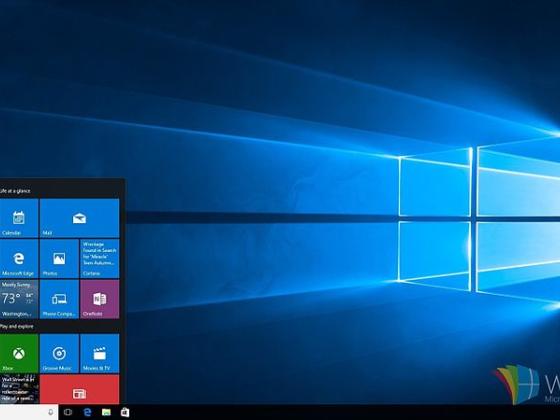Viewport: 560px width, 420px height.
Task: Open the Money tile with Wall Street headline
Action: click(19, 389)
